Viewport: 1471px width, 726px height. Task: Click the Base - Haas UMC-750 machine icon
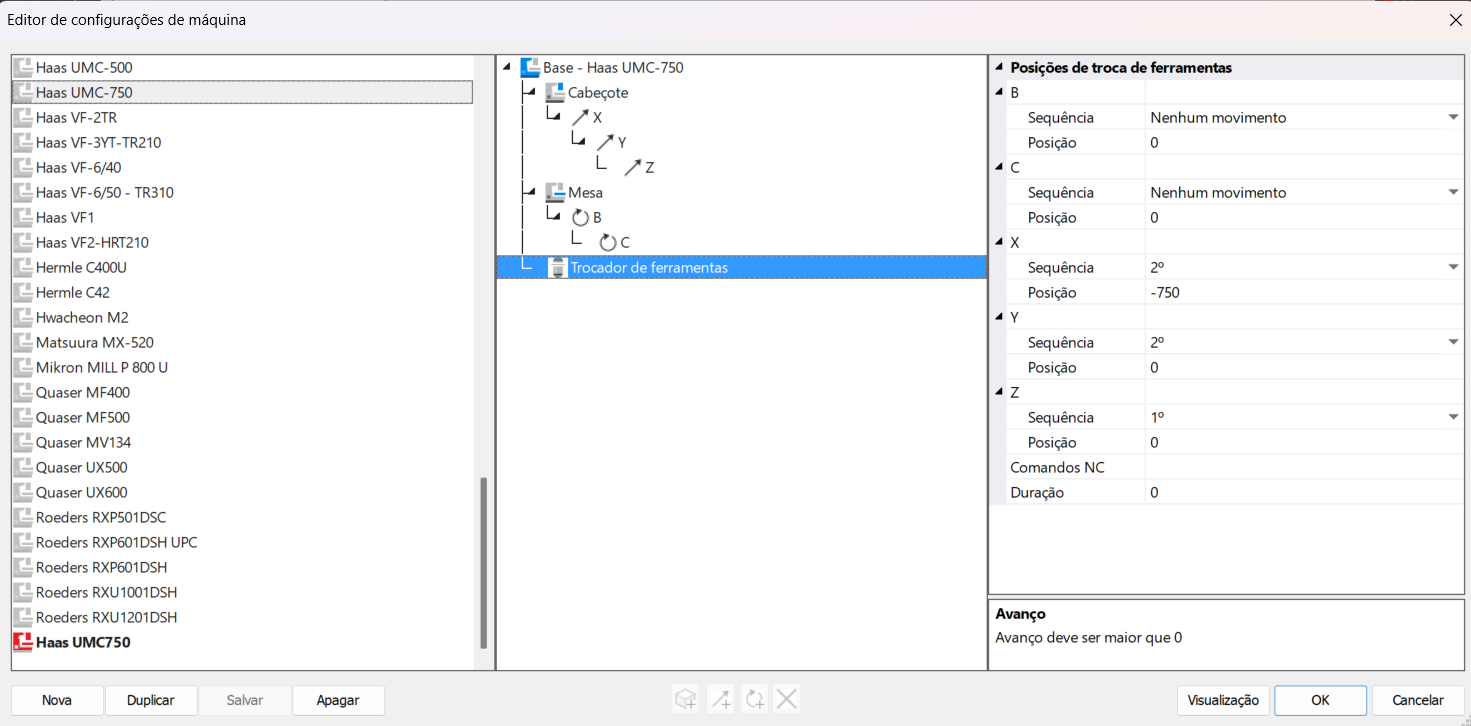[530, 67]
